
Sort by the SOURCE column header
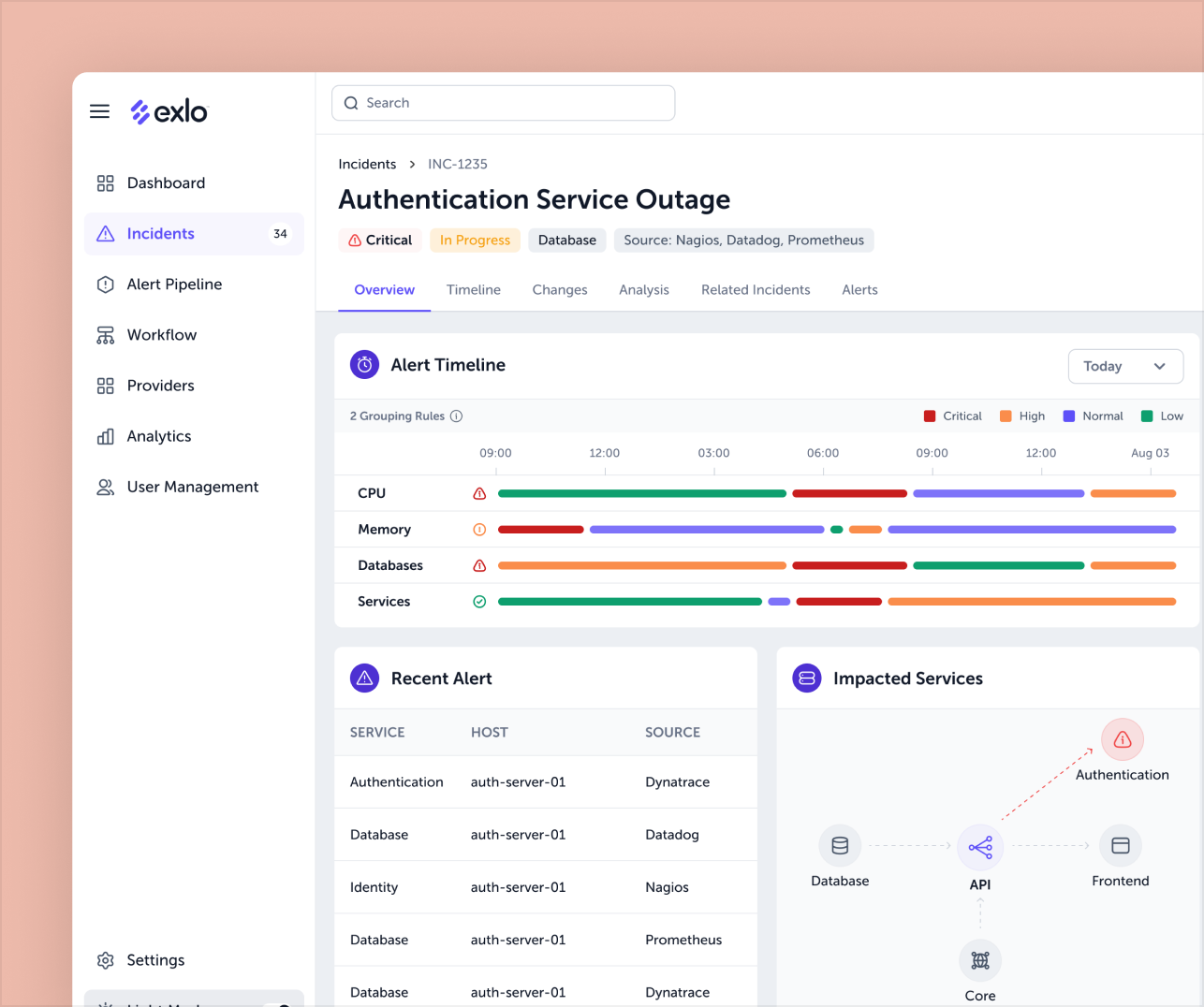tap(672, 733)
